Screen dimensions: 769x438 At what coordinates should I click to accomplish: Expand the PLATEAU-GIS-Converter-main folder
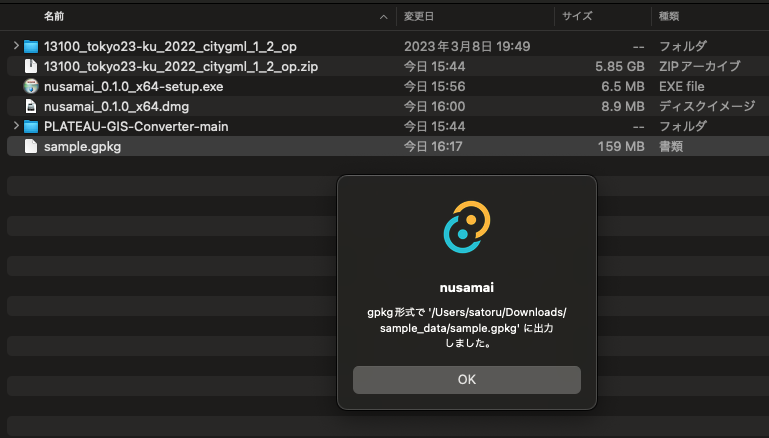[16, 126]
